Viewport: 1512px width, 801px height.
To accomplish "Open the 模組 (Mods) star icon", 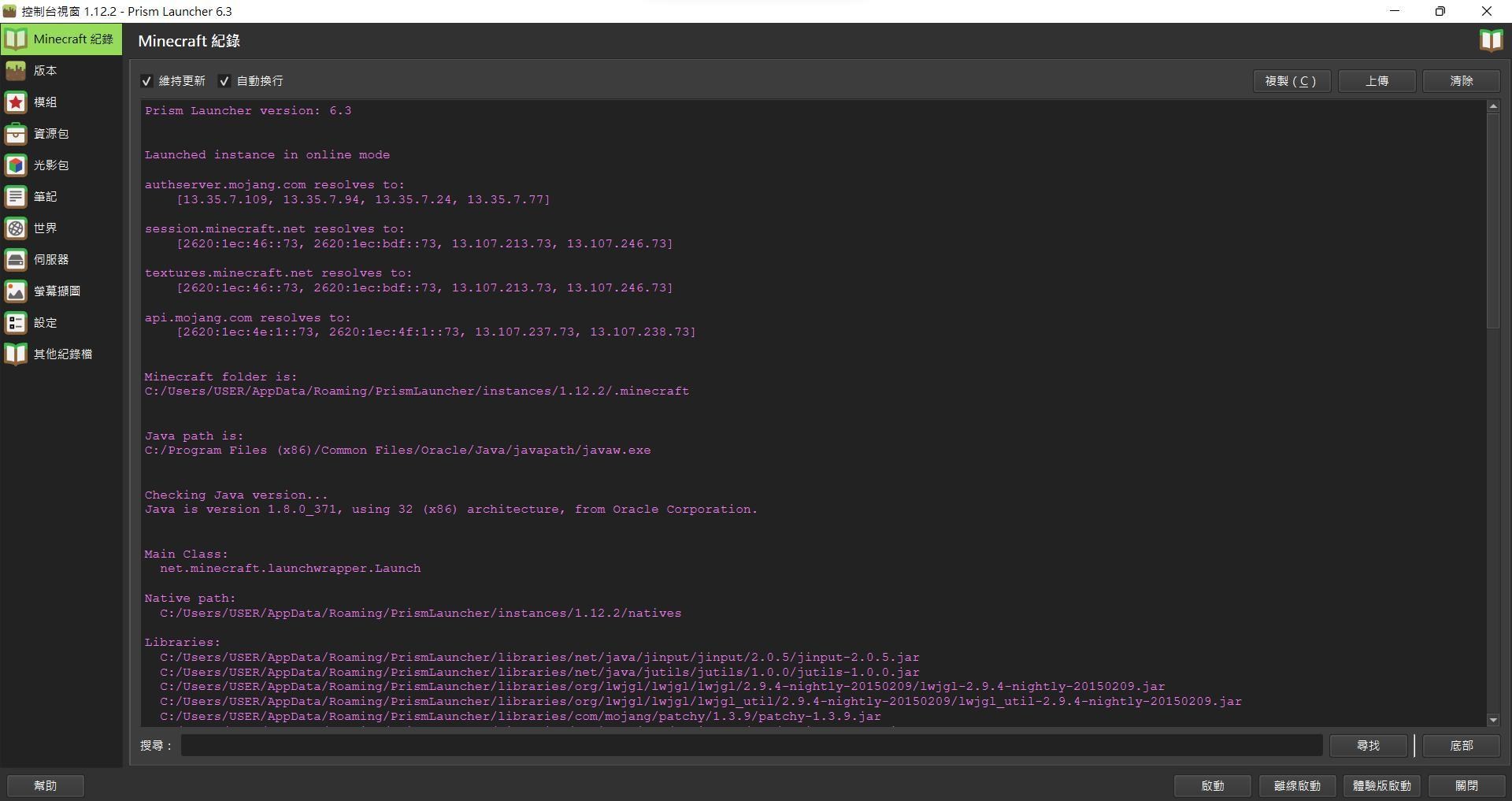I will pos(16,102).
